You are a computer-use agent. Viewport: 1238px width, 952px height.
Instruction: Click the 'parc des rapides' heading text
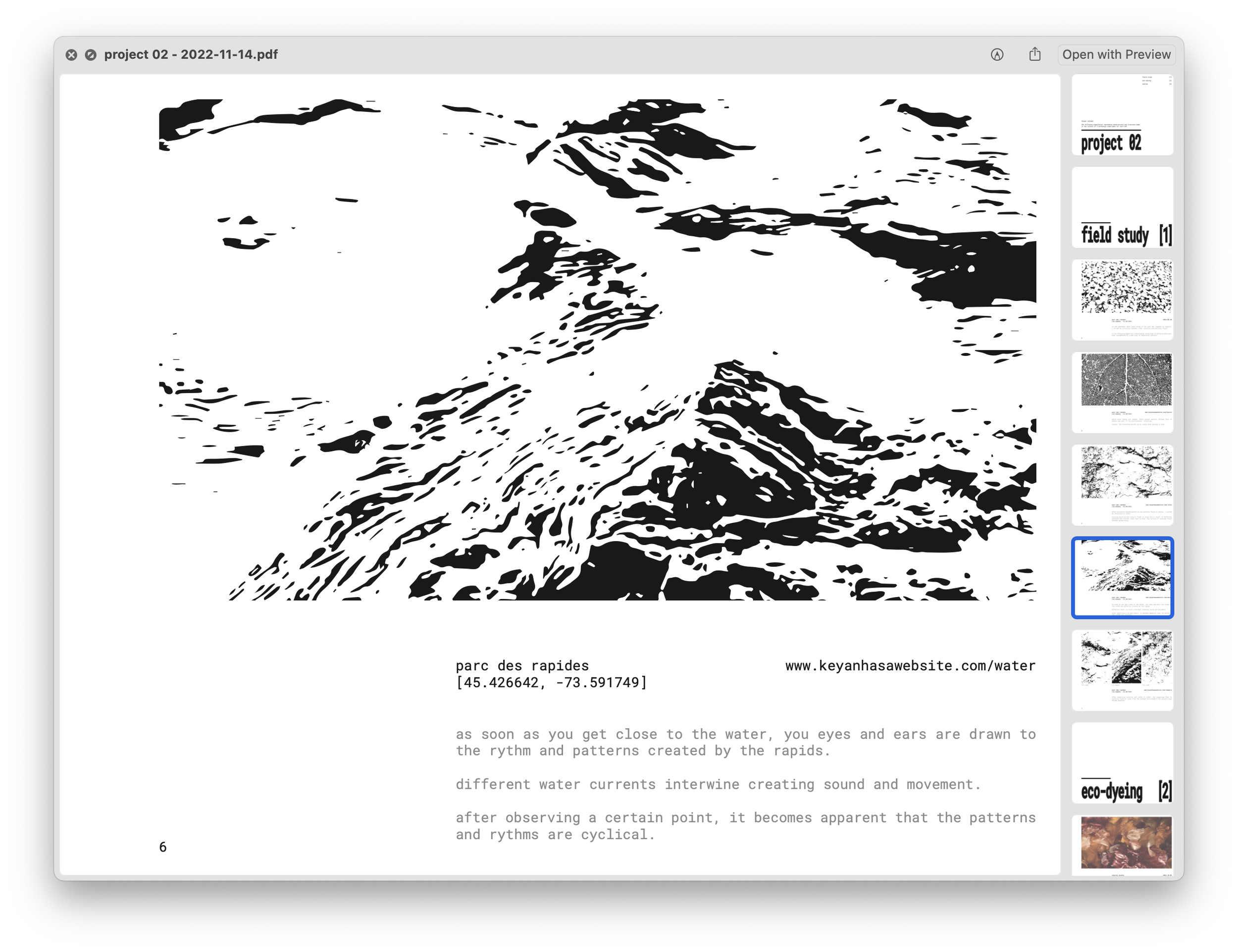[522, 666]
